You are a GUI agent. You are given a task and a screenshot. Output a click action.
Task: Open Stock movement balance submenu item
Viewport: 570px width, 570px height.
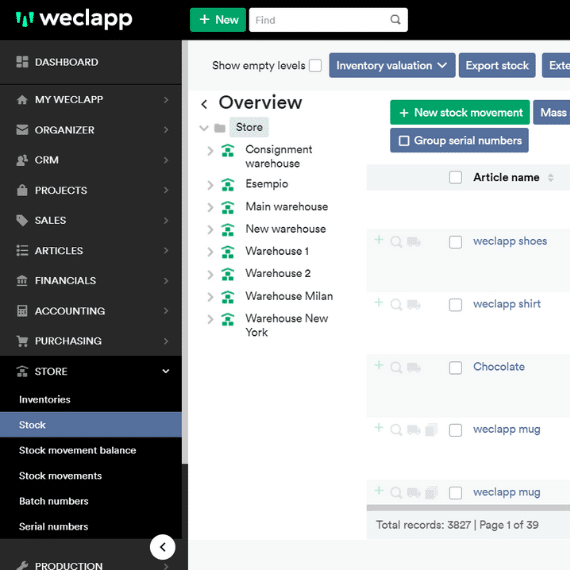click(91, 450)
